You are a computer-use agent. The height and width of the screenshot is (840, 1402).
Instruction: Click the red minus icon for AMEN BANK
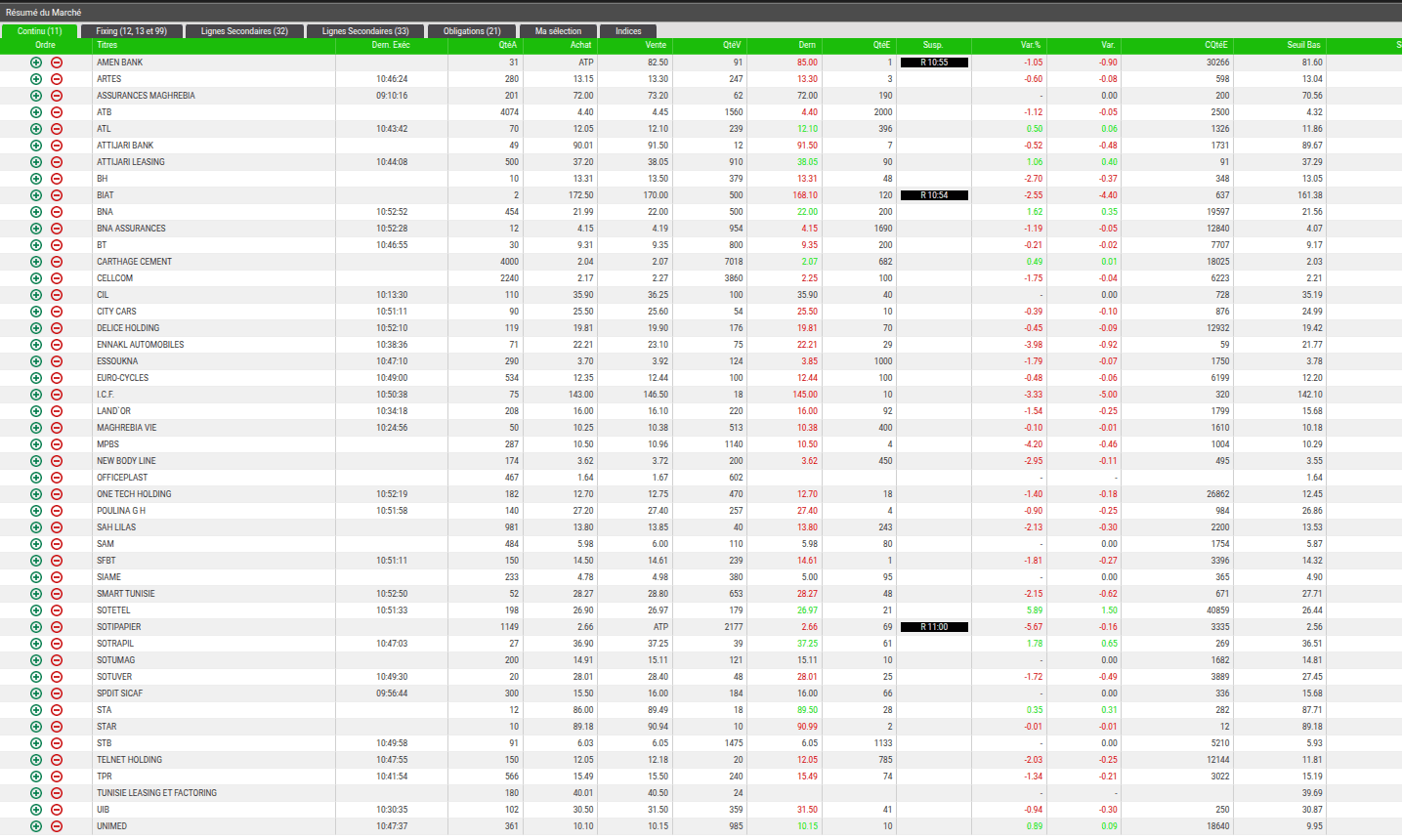pyautogui.click(x=57, y=63)
